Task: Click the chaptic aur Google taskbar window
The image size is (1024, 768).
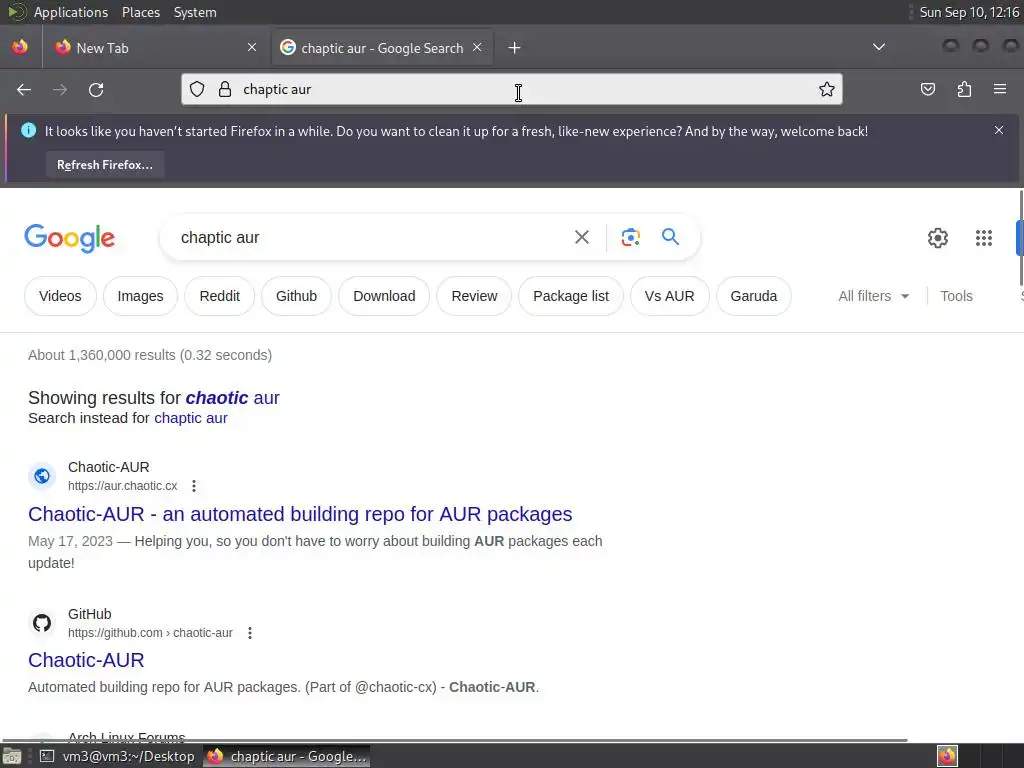Action: tap(287, 756)
